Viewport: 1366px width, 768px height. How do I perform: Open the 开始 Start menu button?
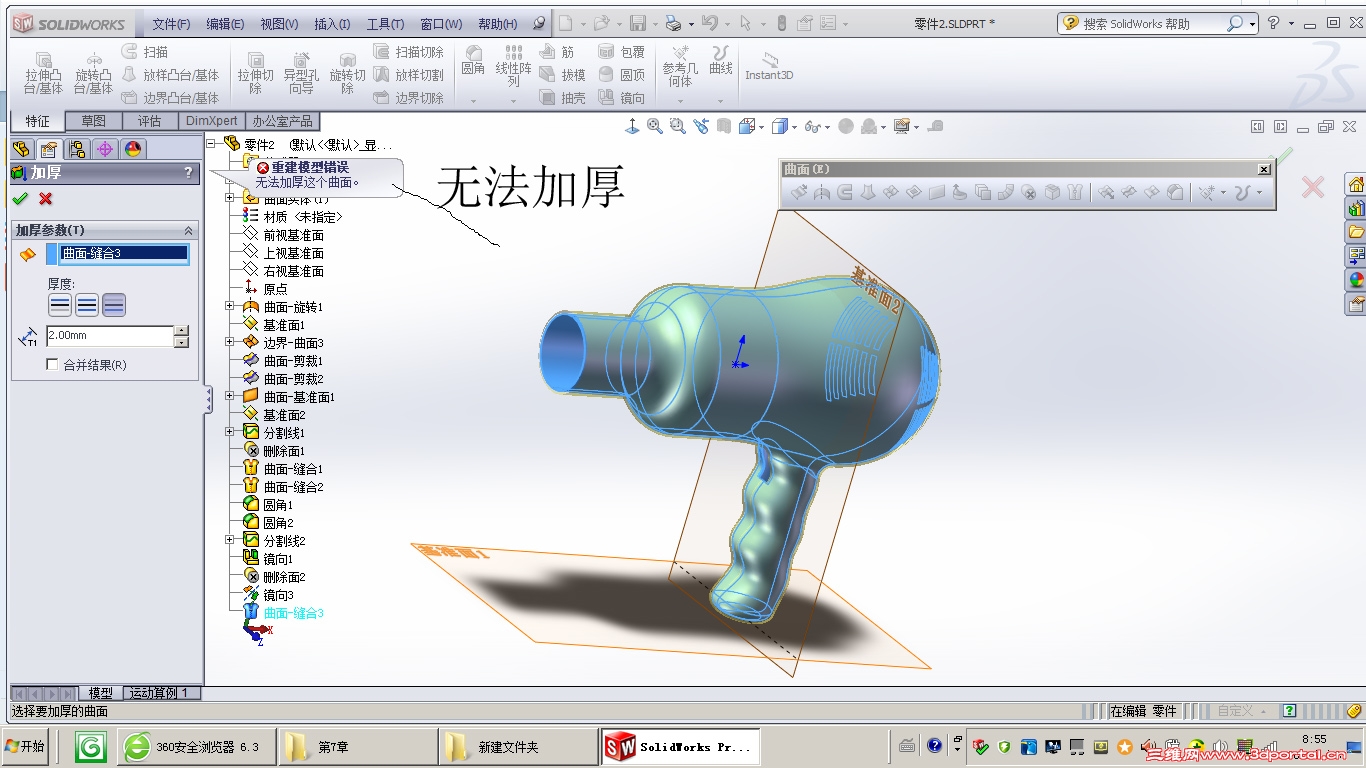pos(25,746)
